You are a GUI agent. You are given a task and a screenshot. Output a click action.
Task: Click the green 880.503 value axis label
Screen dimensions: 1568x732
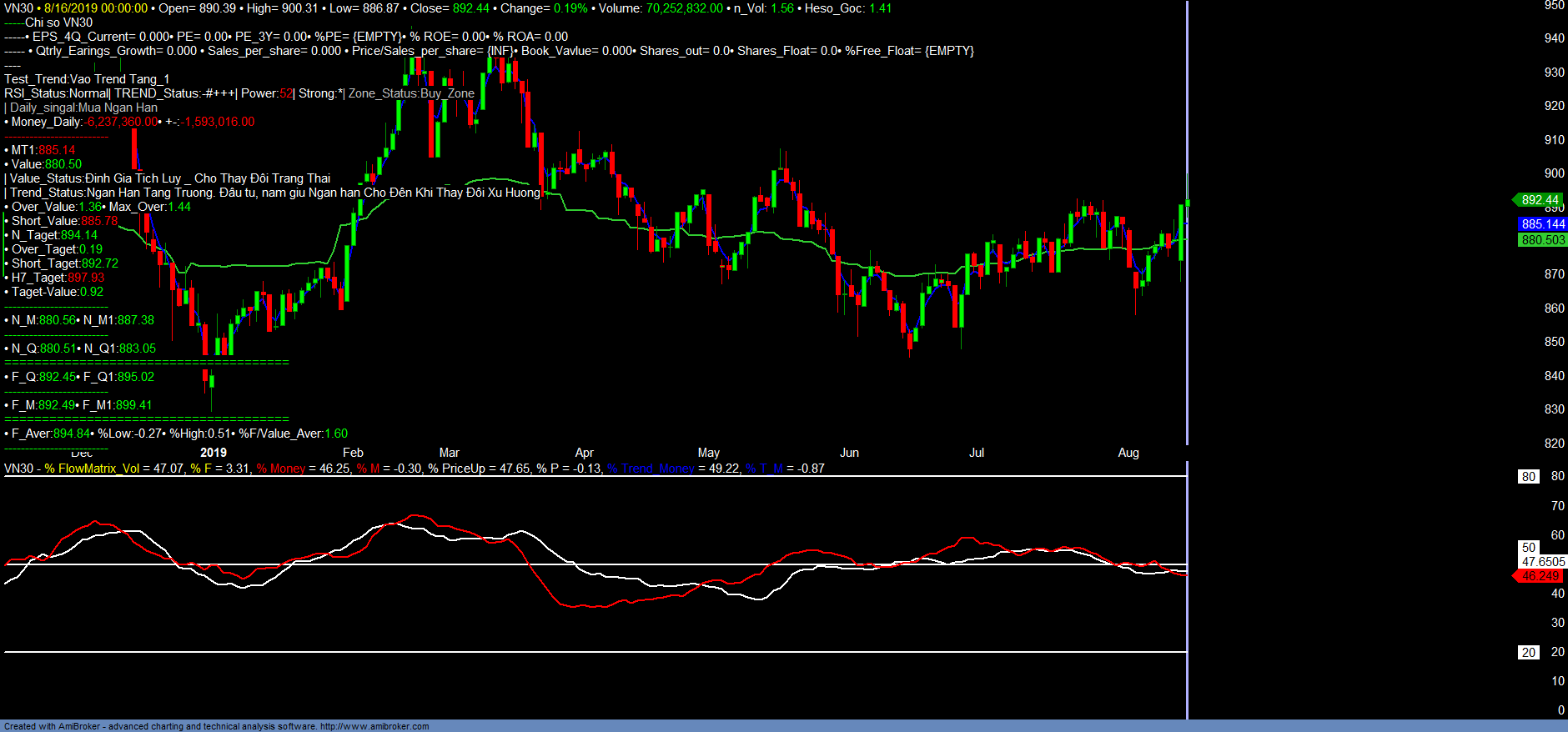(x=1542, y=240)
